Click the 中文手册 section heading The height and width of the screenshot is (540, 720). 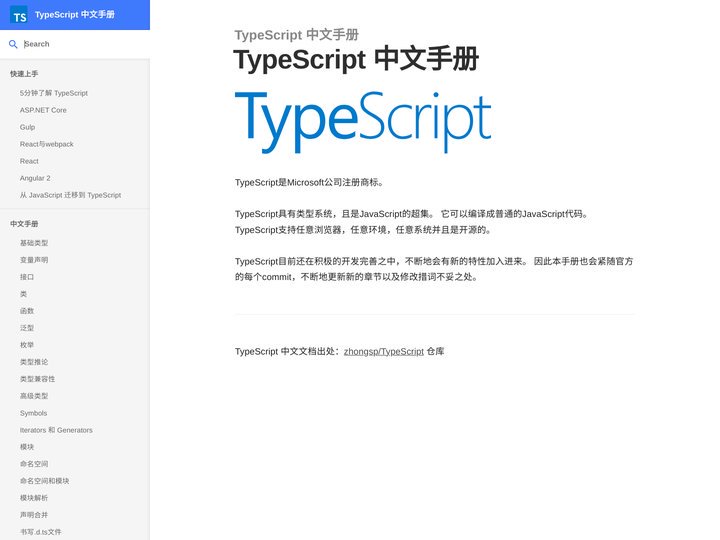click(x=24, y=224)
